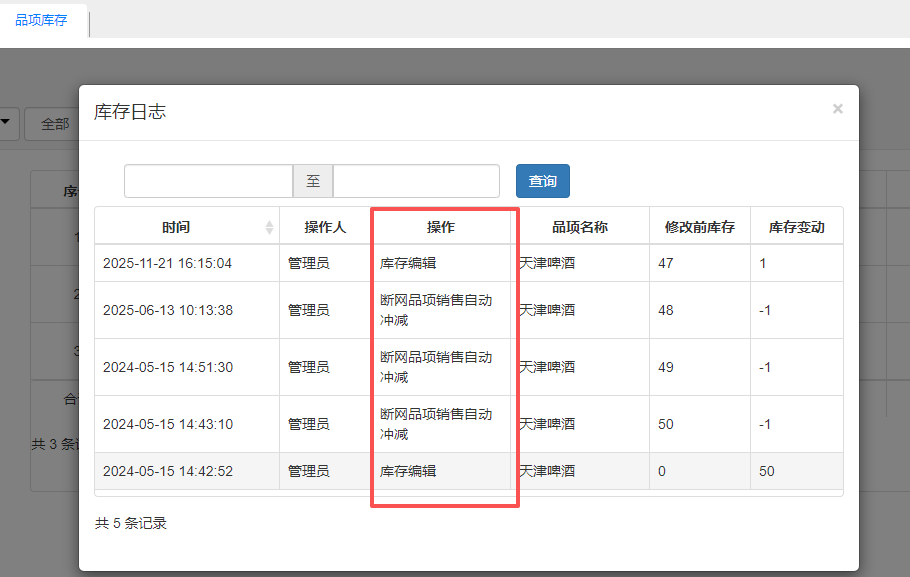Click the 至 separator between date fields
Image resolution: width=910 pixels, height=577 pixels.
313,181
